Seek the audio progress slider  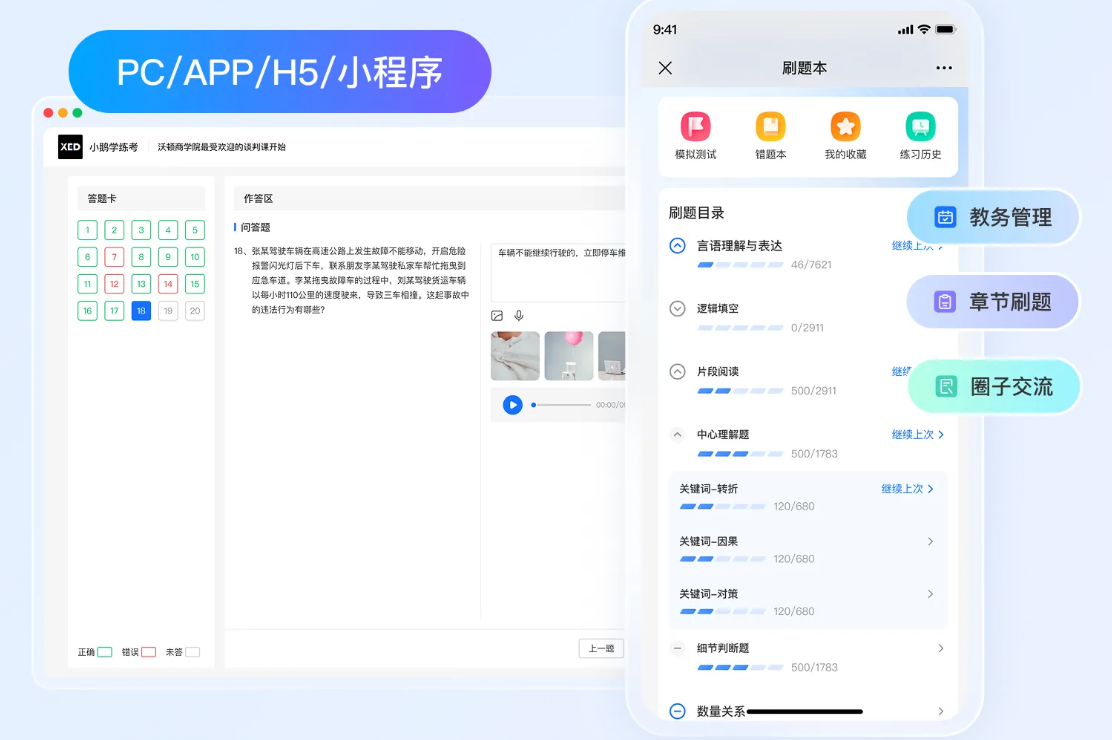[x=561, y=405]
